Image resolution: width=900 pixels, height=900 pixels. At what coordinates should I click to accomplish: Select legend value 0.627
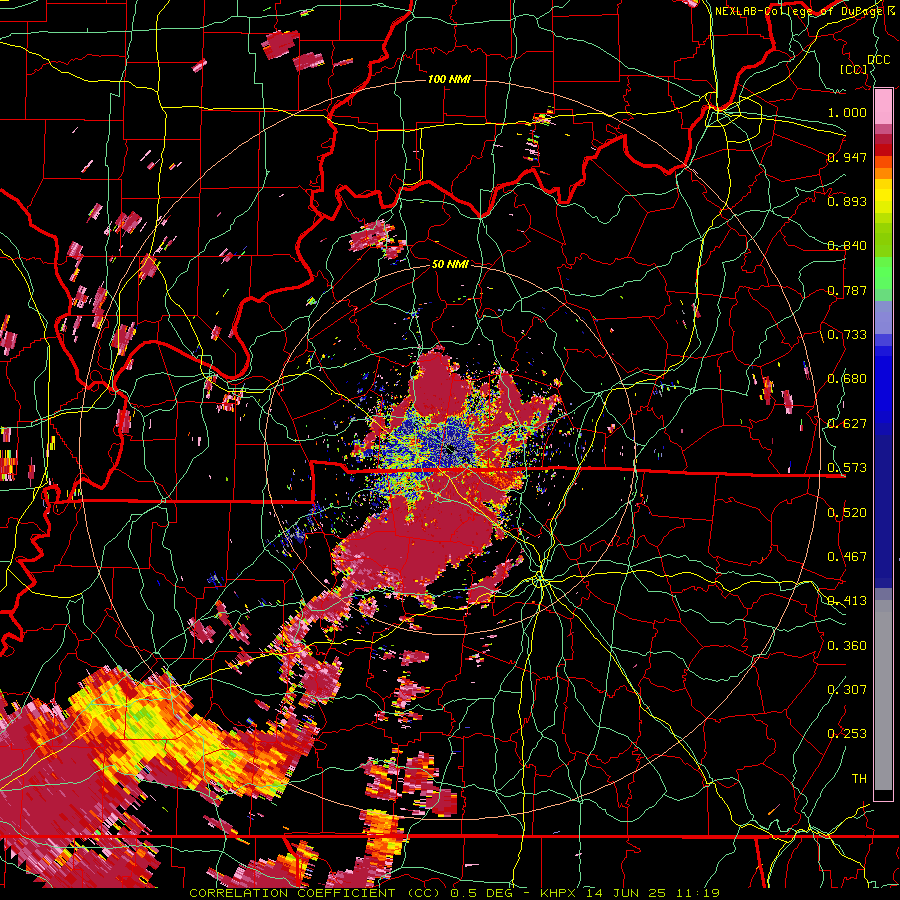[847, 423]
